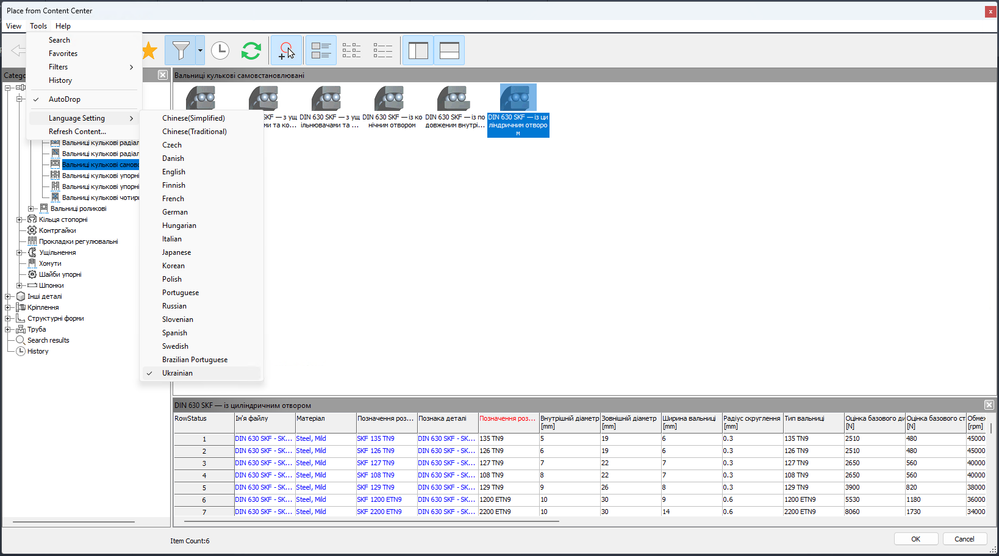Click the Cancel button
Screen dimensions: 999x556
[x=964, y=539]
